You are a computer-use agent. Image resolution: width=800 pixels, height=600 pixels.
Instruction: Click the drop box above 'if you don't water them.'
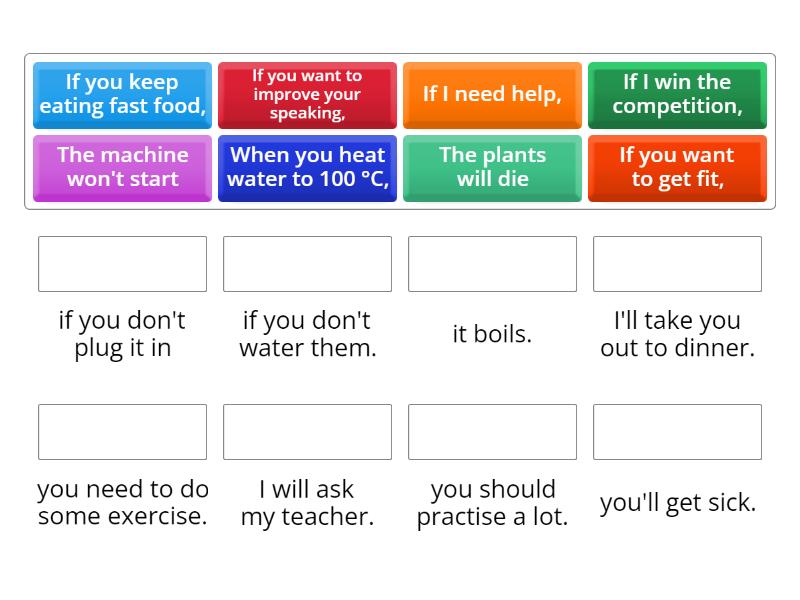[x=307, y=264]
